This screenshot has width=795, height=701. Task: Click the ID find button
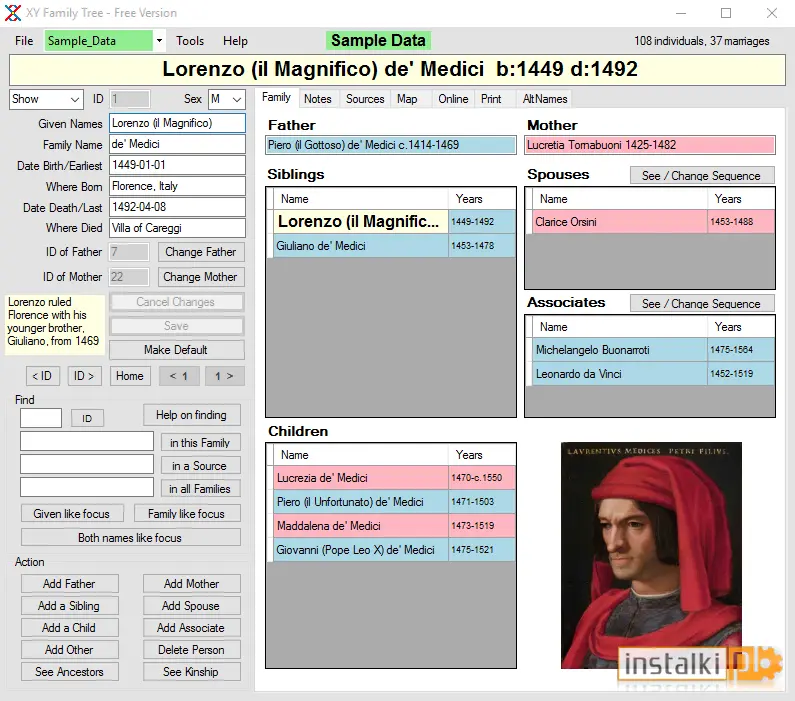87,418
